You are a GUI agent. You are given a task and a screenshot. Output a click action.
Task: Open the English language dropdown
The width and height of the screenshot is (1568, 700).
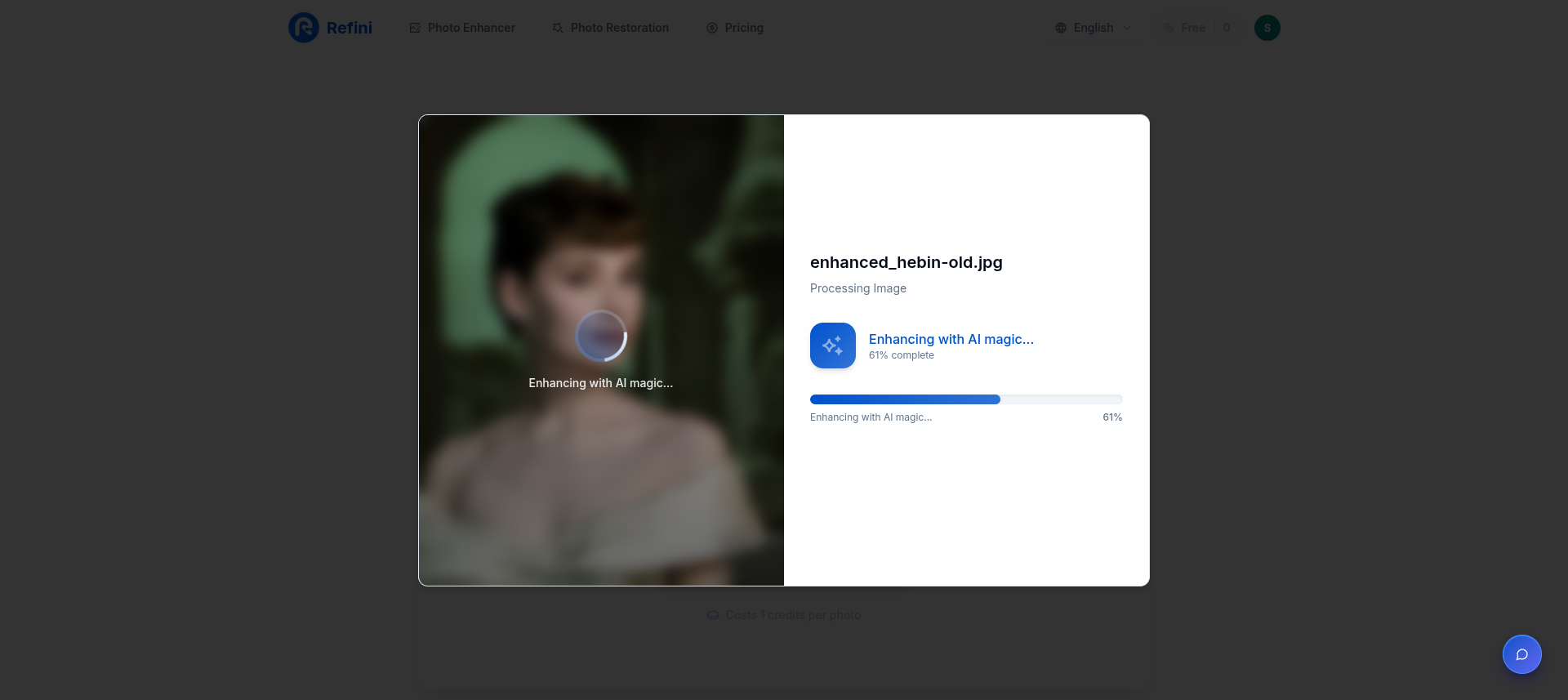tap(1093, 28)
